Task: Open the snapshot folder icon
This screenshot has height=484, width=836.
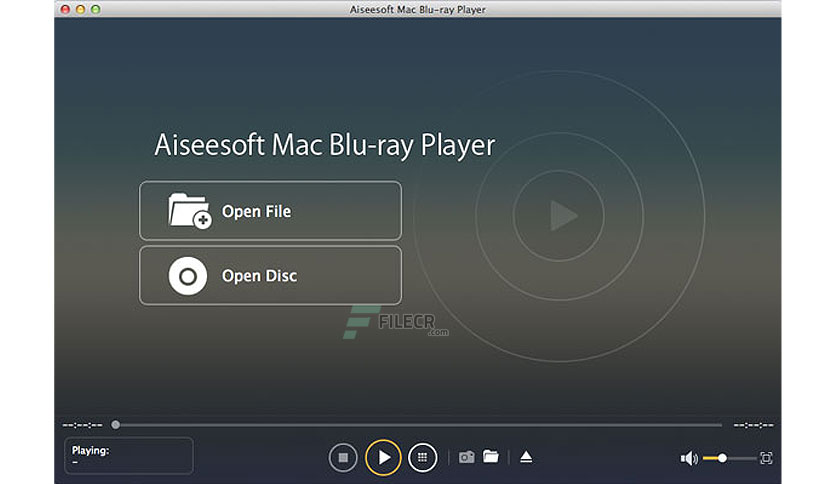Action: pos(491,456)
